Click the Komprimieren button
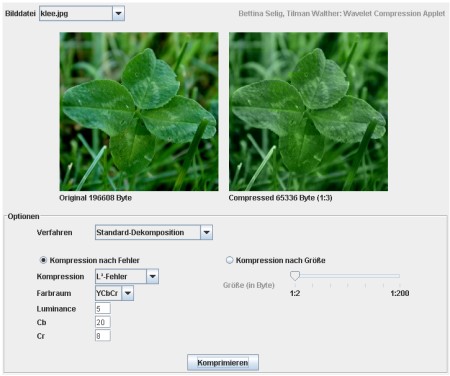Image resolution: width=450 pixels, height=376 pixels. pos(223,362)
